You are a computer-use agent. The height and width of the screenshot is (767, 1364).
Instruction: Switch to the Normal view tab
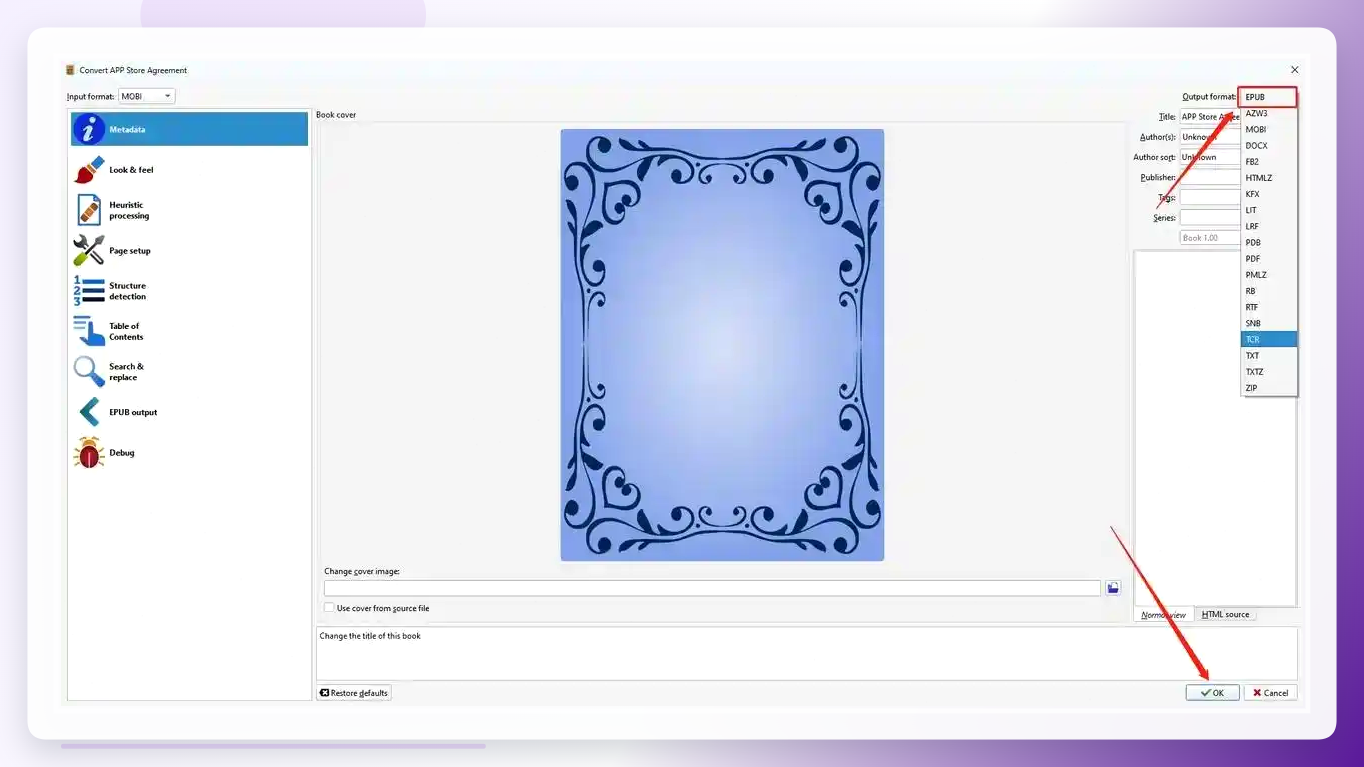click(x=1164, y=614)
